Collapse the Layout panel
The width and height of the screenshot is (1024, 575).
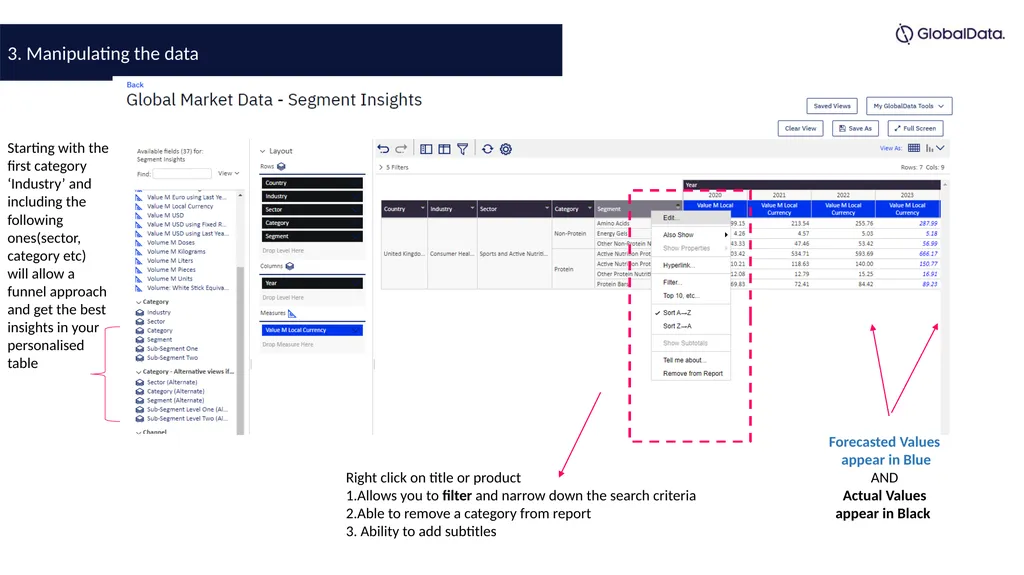tap(263, 151)
